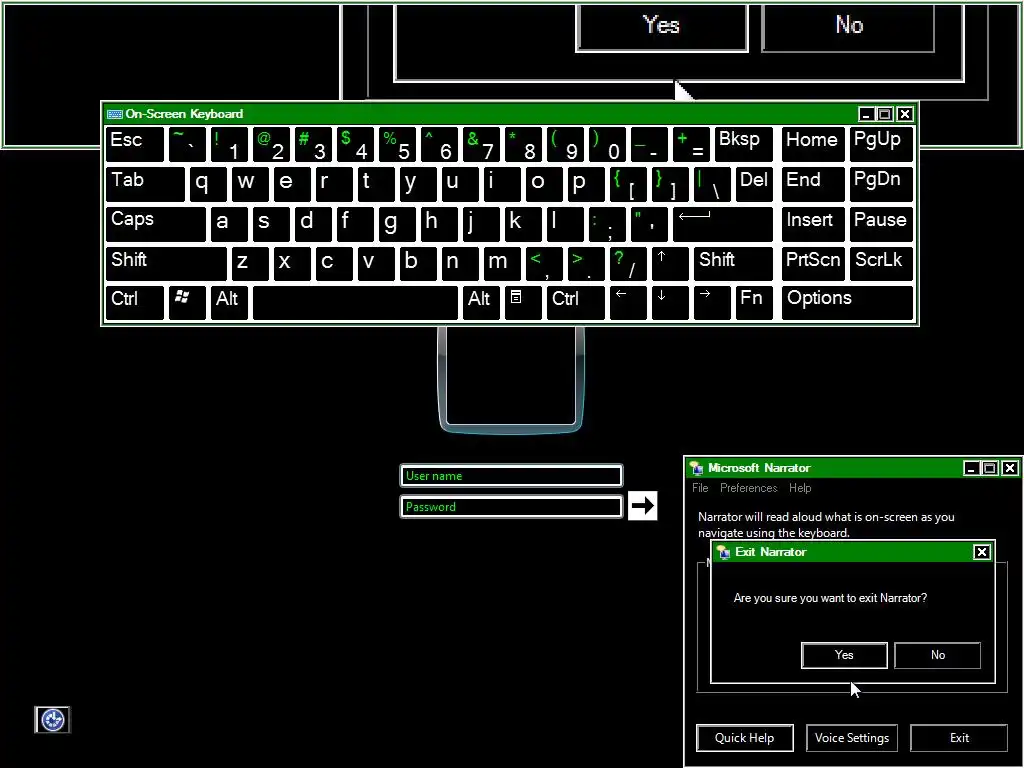This screenshot has width=1024, height=768.
Task: Click the PgDn key
Action: pyautogui.click(x=881, y=185)
